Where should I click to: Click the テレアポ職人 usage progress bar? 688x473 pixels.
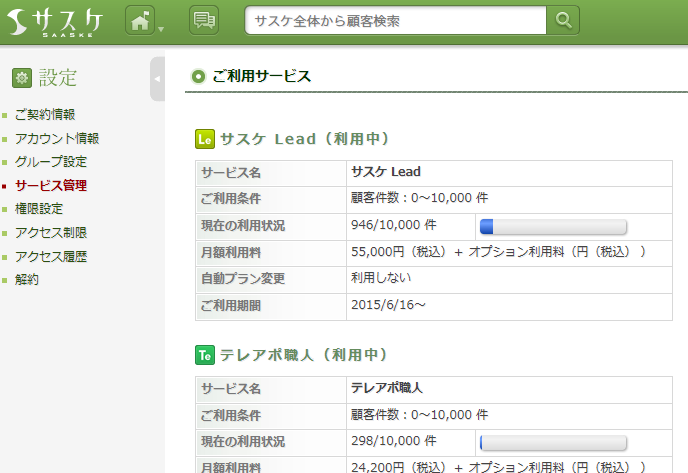coord(553,442)
